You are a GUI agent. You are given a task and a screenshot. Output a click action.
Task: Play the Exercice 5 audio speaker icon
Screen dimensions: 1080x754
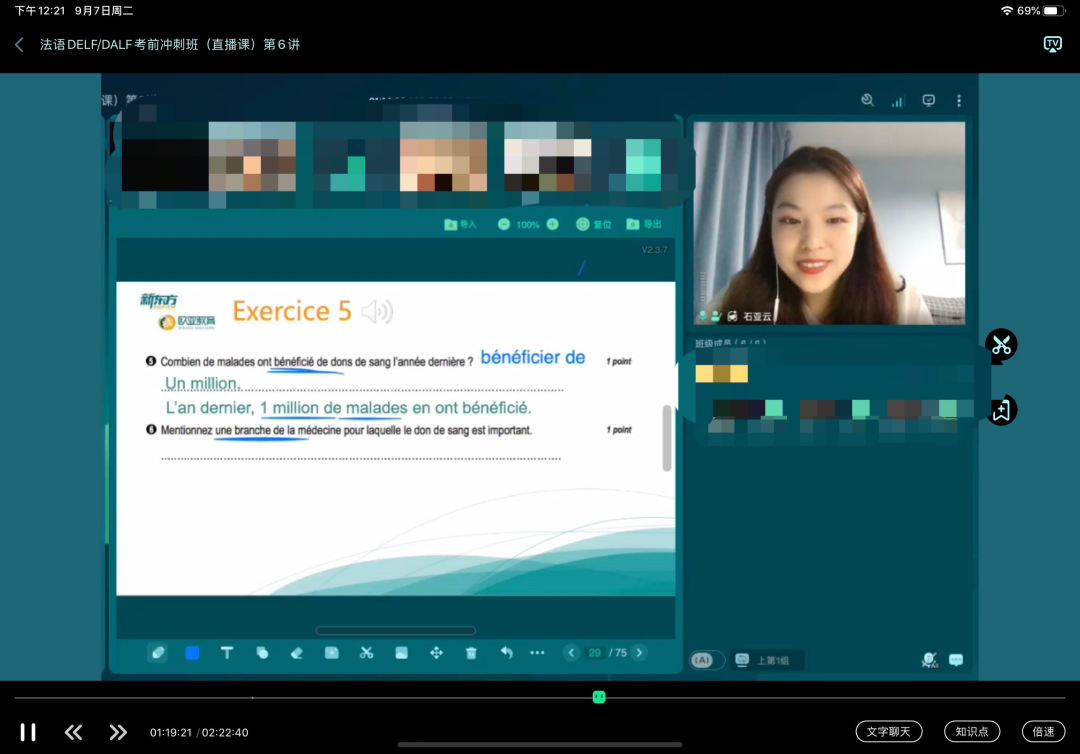pos(377,312)
